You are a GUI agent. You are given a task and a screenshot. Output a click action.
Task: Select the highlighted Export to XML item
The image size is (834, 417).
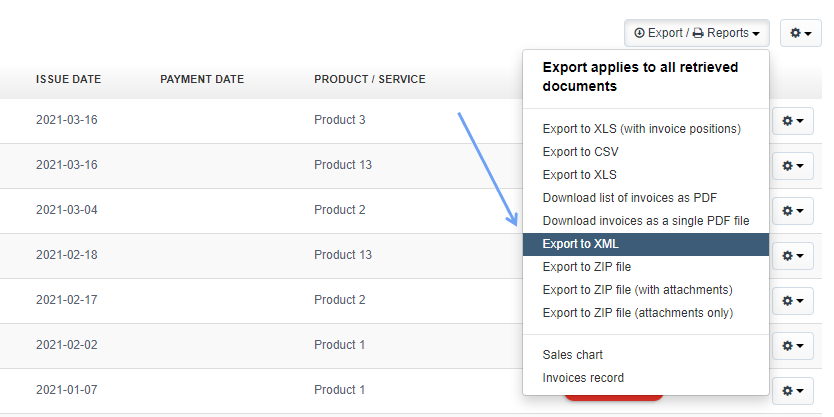tap(581, 244)
